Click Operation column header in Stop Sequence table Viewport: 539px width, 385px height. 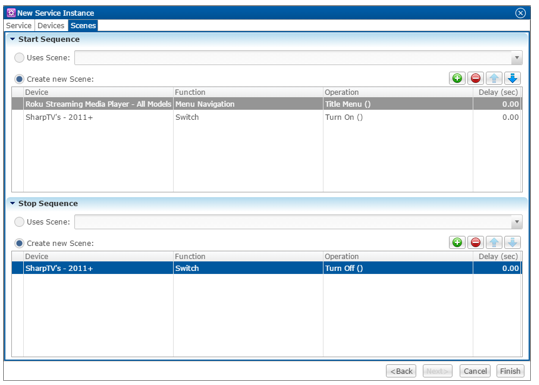(x=398, y=256)
